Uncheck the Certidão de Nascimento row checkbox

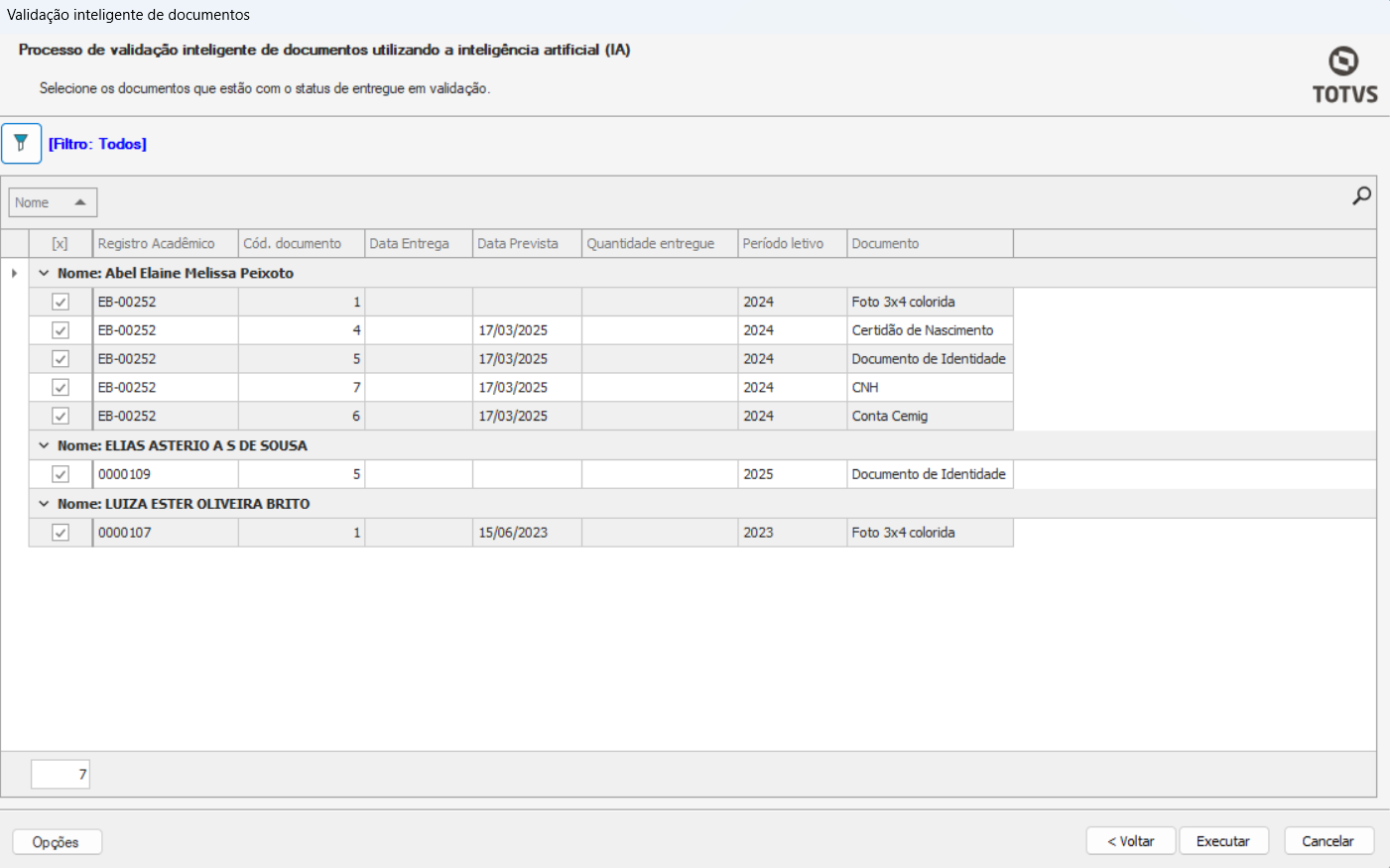[x=61, y=330]
